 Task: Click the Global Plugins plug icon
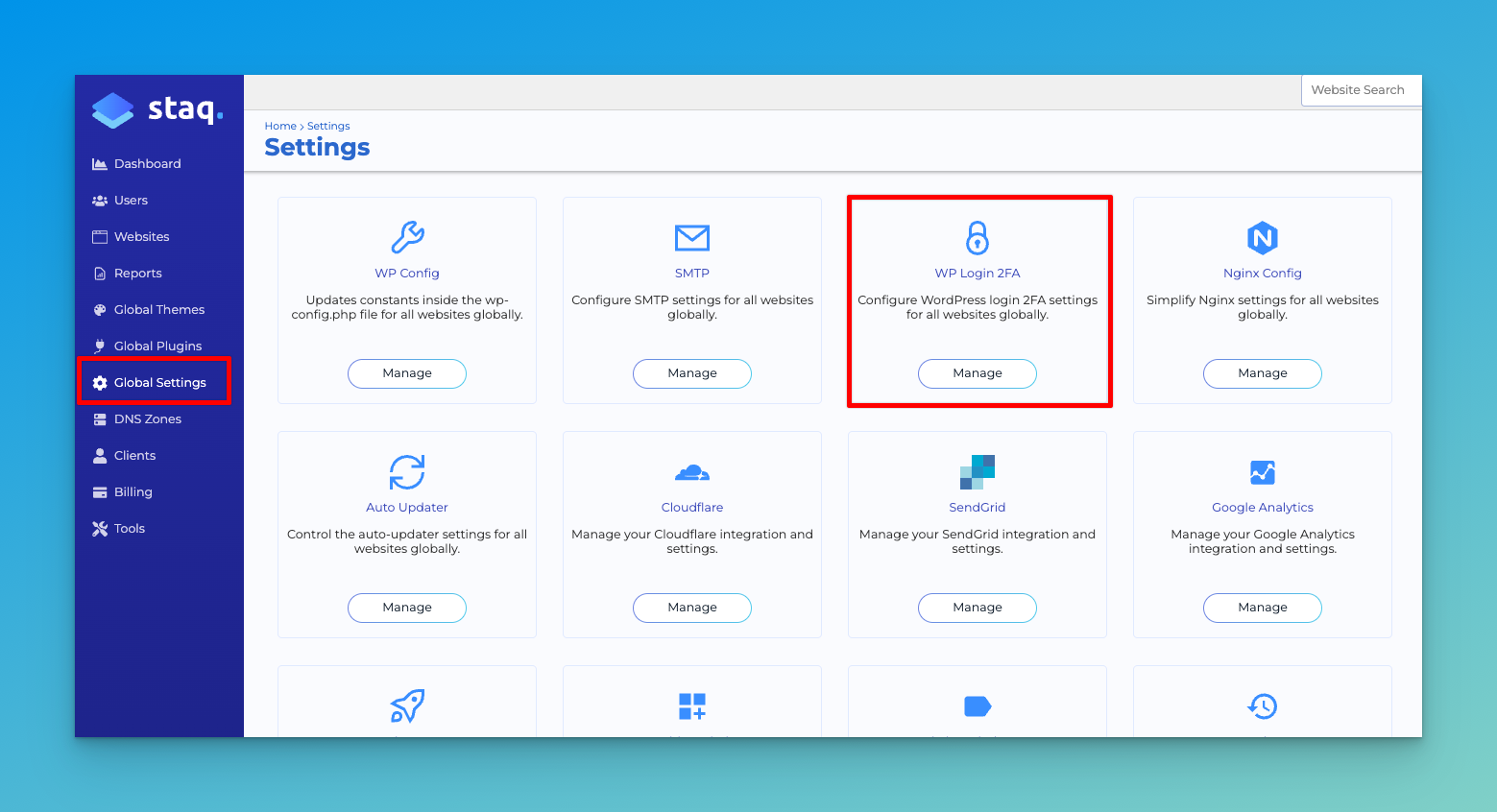[99, 346]
